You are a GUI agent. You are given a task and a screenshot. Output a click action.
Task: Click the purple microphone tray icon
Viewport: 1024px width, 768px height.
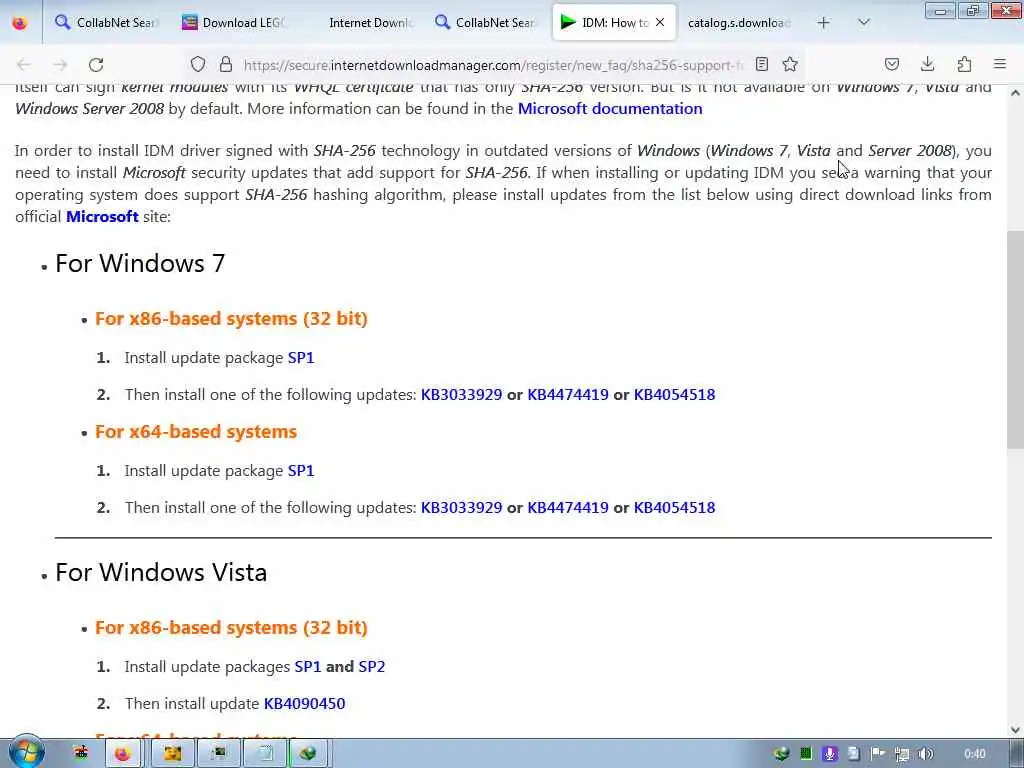[829, 754]
